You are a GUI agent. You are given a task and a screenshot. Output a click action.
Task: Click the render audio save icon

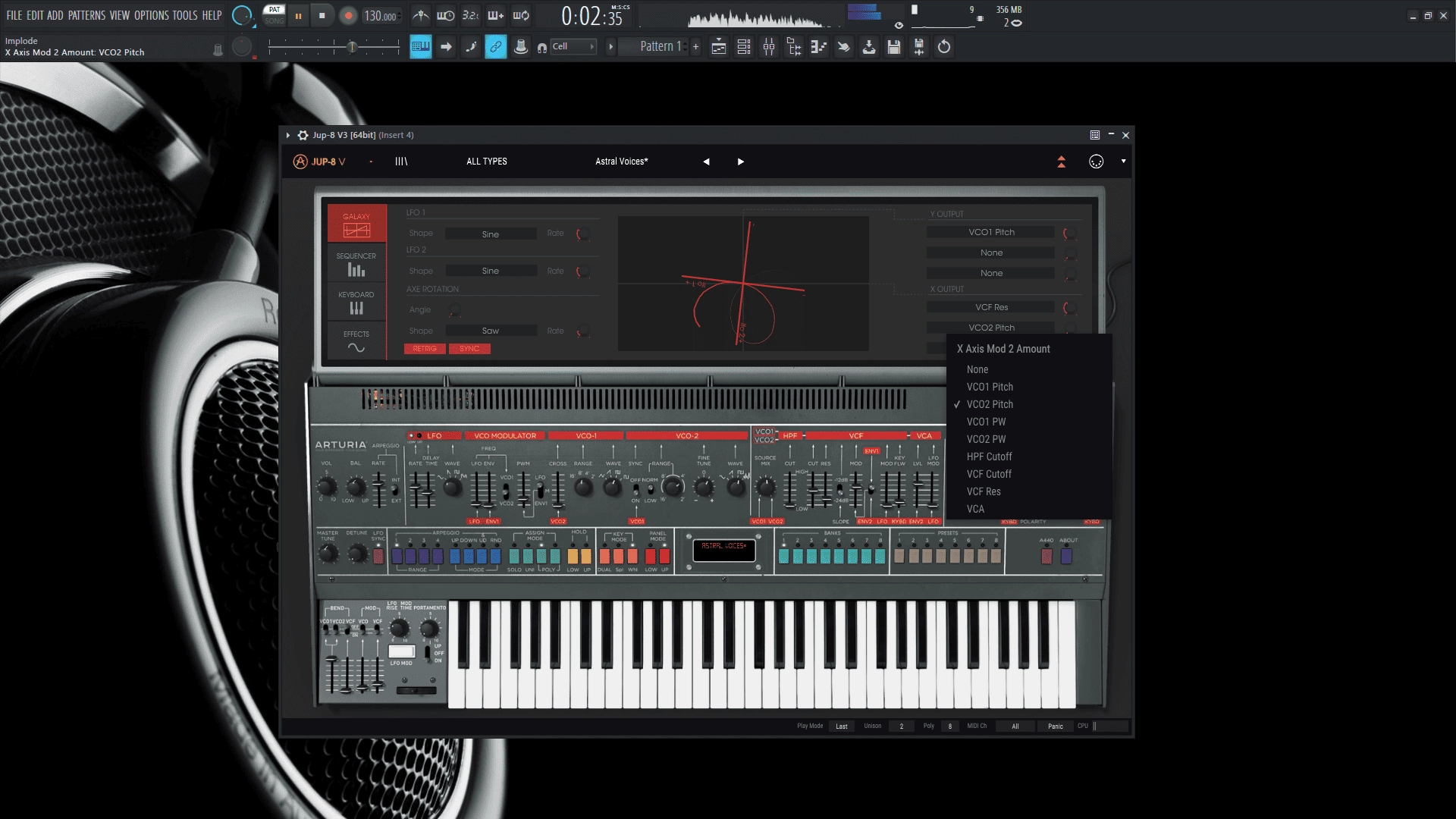[919, 47]
